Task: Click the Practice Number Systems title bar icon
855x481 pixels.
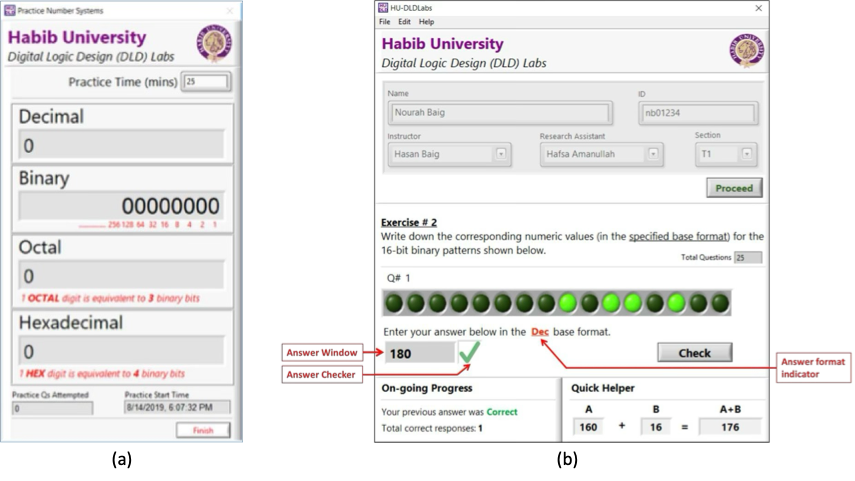Action: tap(9, 10)
